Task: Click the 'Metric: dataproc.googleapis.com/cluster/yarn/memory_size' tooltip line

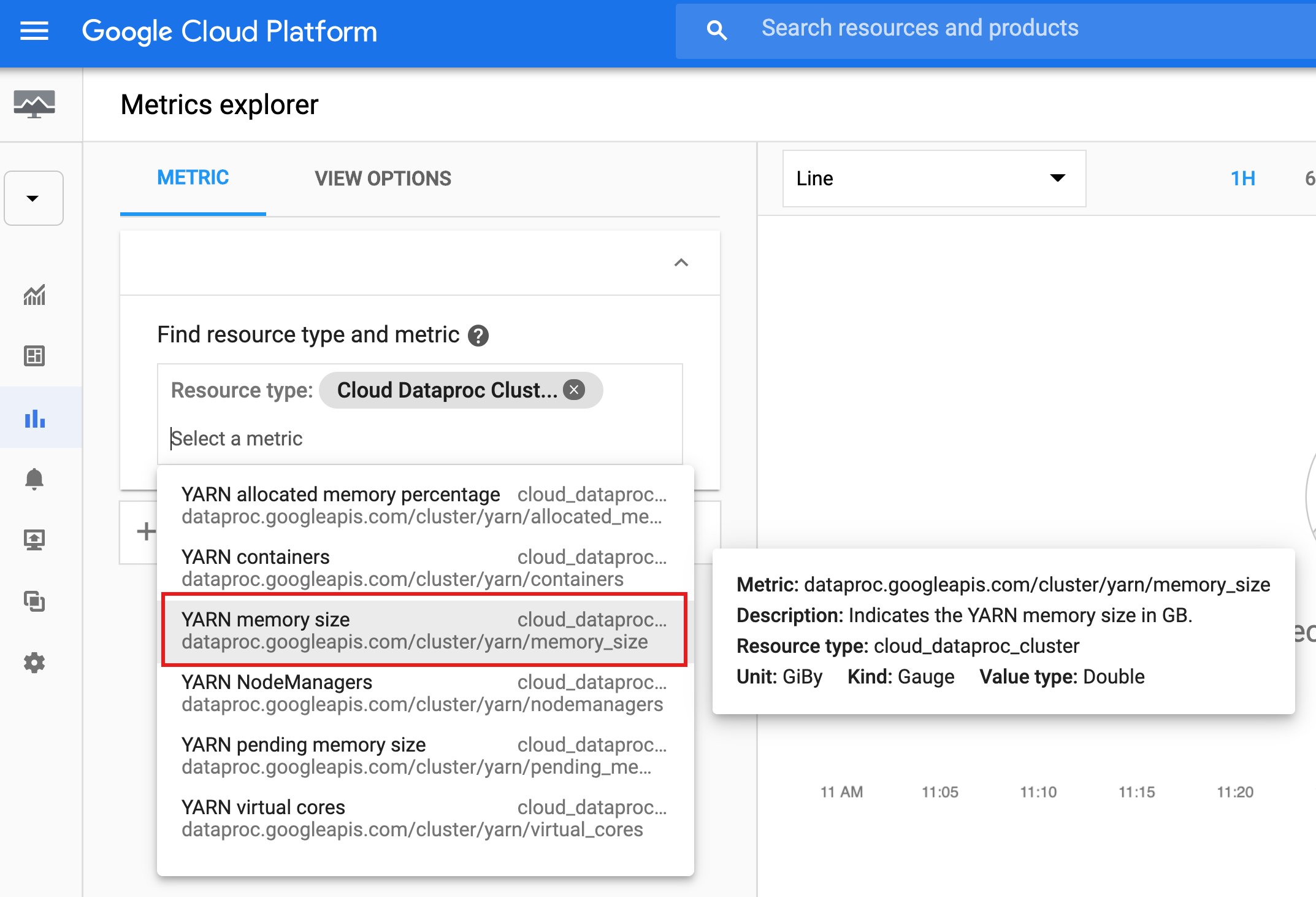Action: coord(1003,584)
